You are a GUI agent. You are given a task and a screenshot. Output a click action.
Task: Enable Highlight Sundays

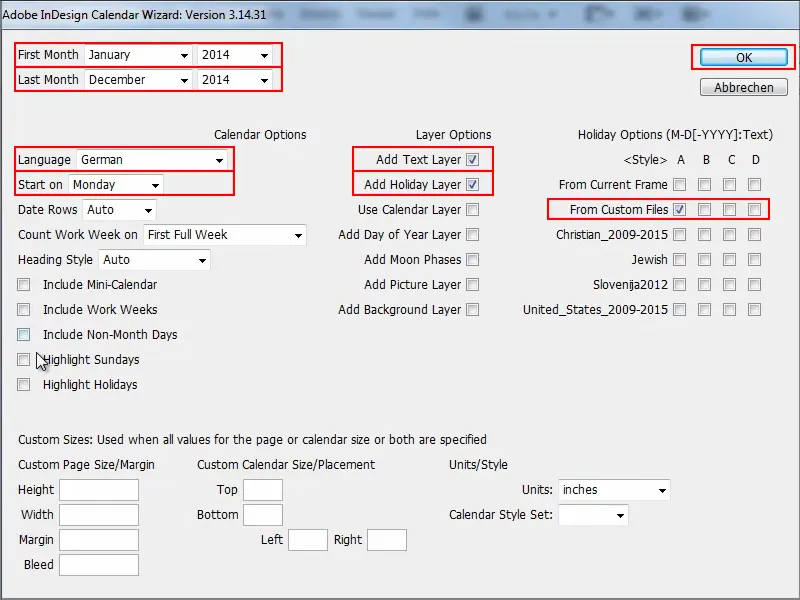[x=23, y=360]
